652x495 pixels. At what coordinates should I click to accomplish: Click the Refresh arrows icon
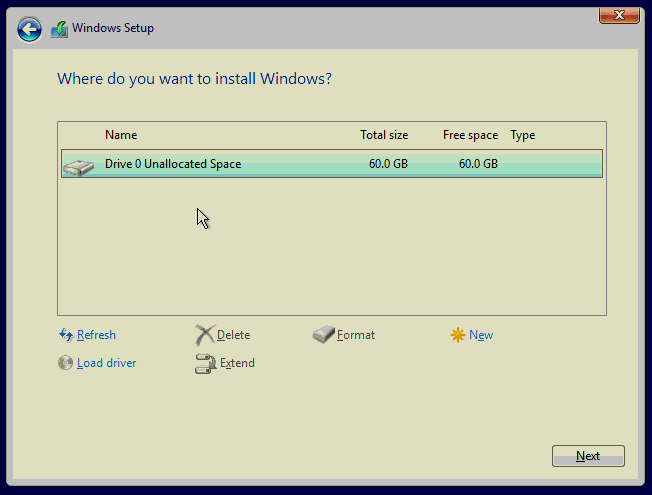tap(66, 335)
